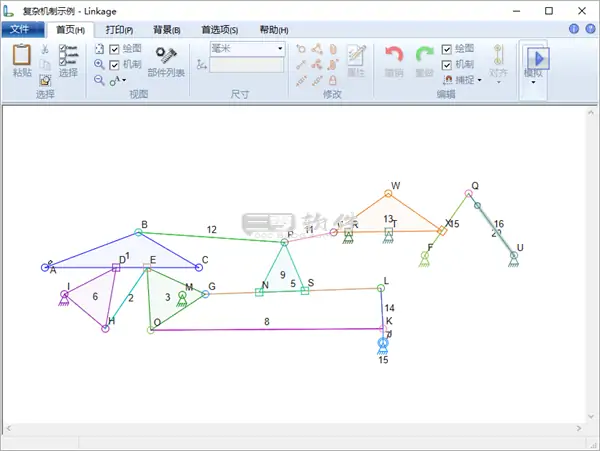Select joint Q on the canvas
The height and width of the screenshot is (451, 600).
(468, 193)
